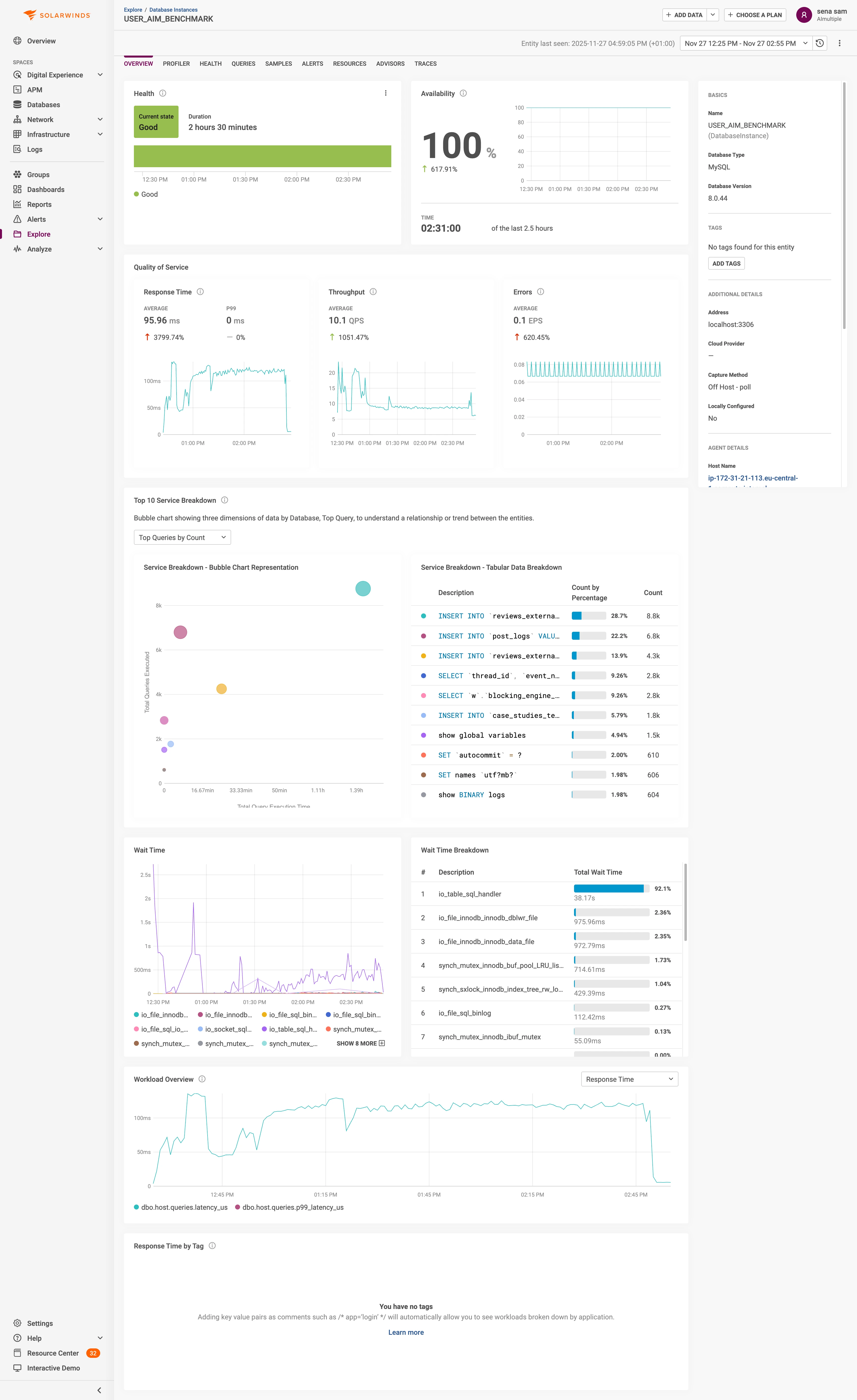Switch to the Health tab
Image resolution: width=857 pixels, height=1400 pixels.
211,64
